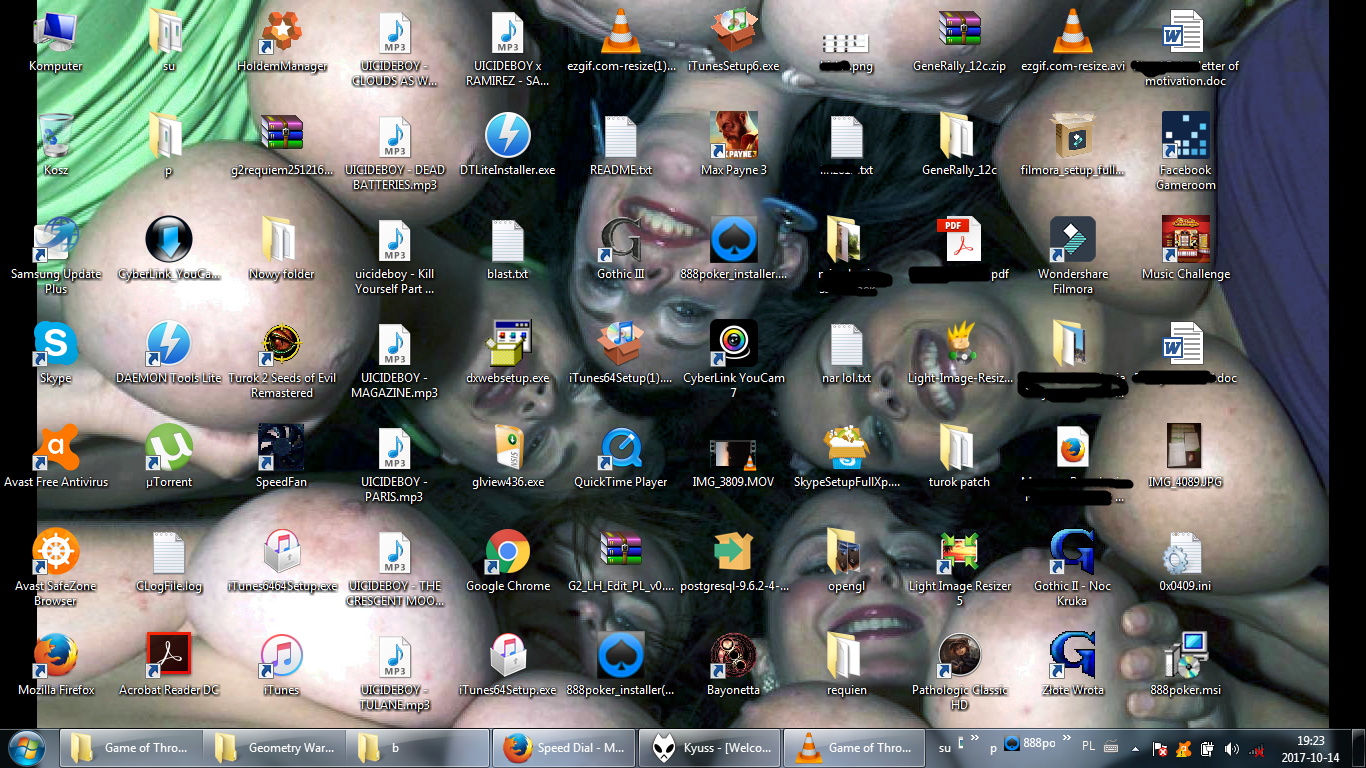
Task: Select the Kosz recycle bin icon
Action: tap(56, 145)
